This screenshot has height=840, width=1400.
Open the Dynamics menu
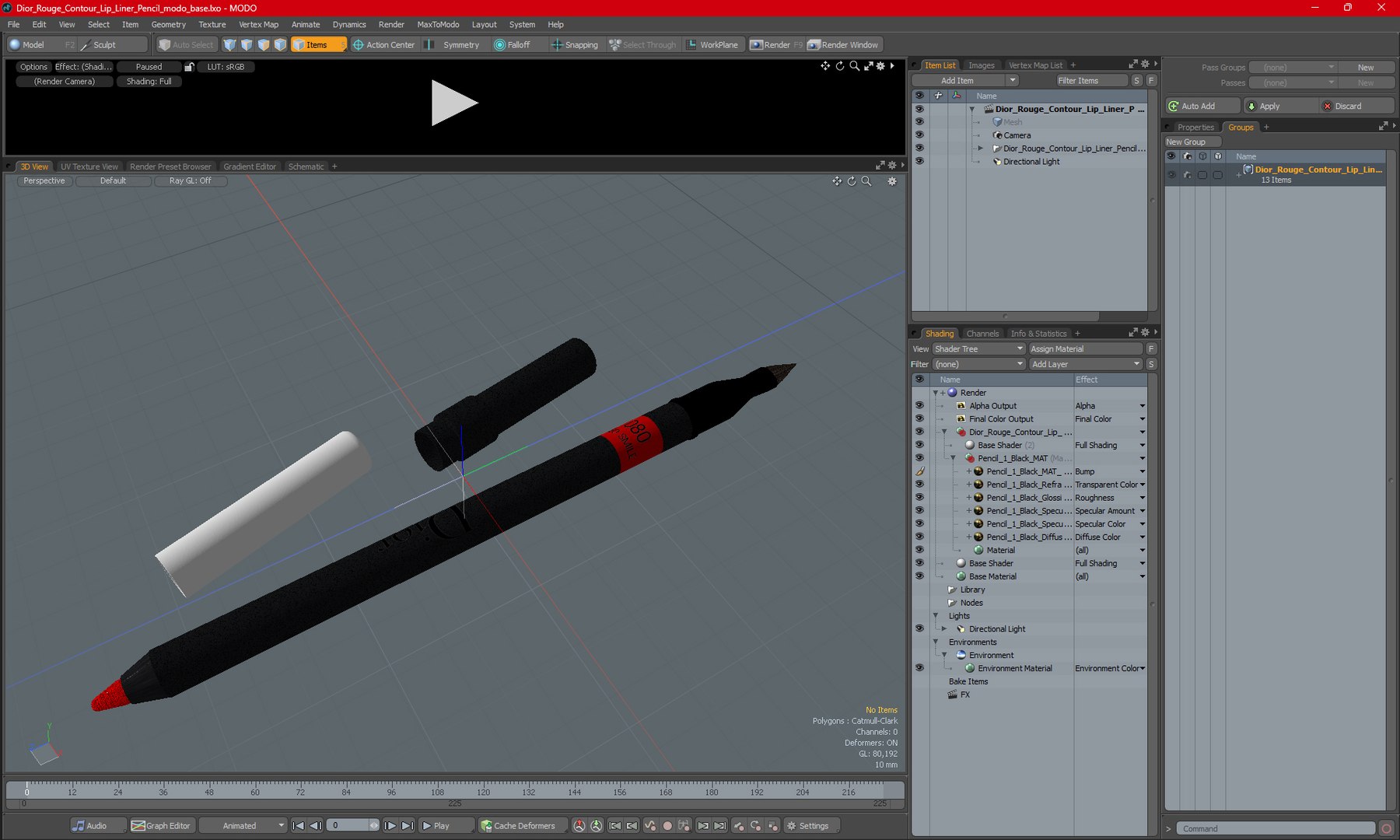(349, 25)
